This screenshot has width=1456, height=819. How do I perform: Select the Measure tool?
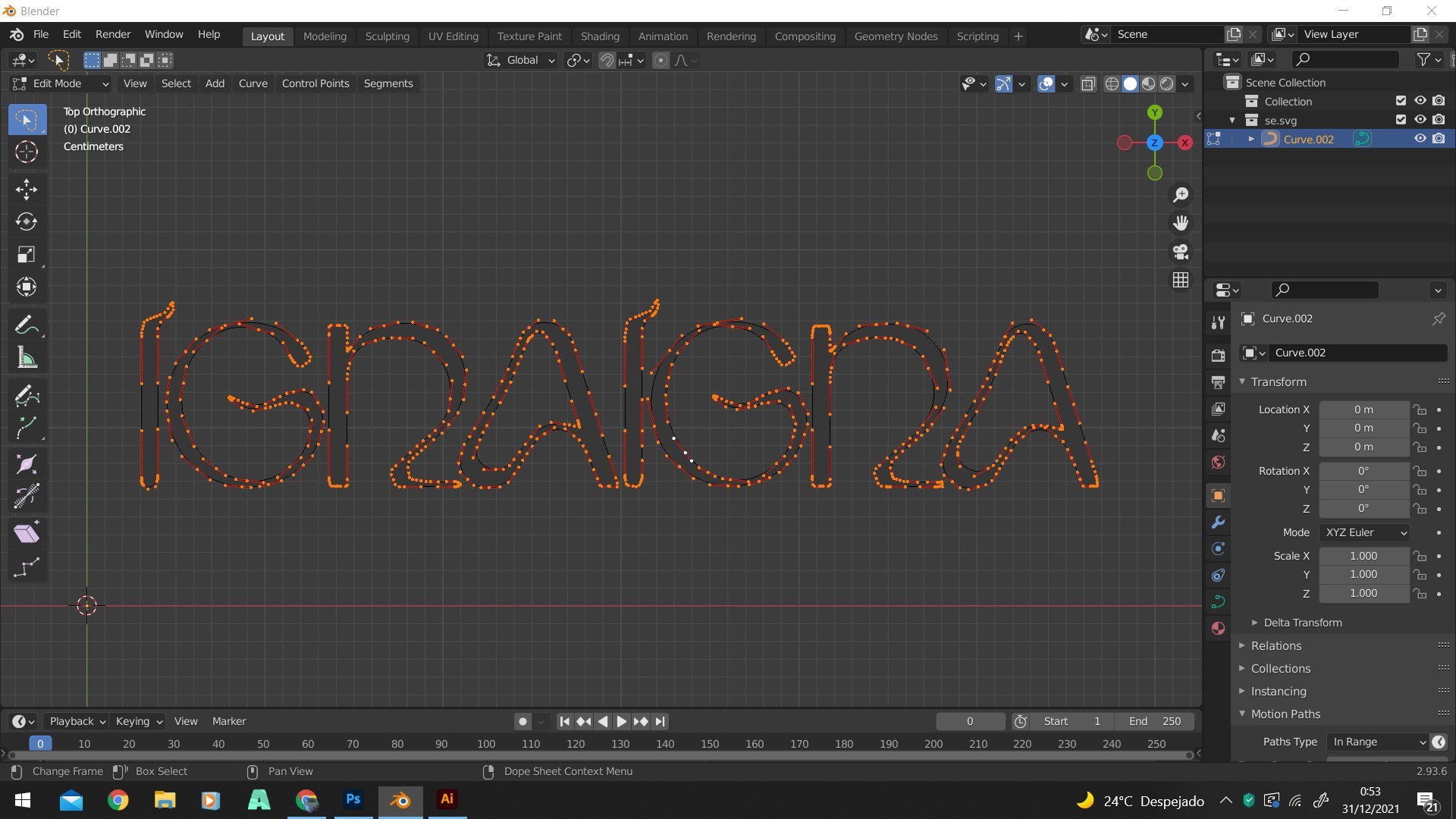point(27,359)
